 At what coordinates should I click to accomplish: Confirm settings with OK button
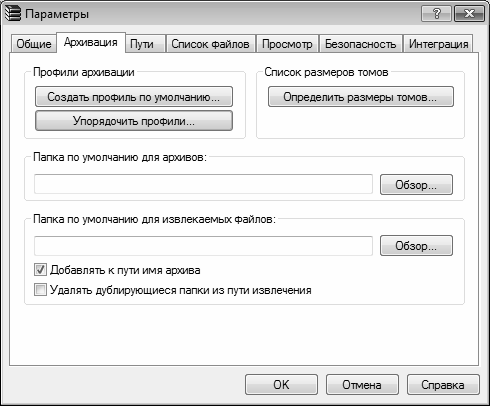point(281,385)
